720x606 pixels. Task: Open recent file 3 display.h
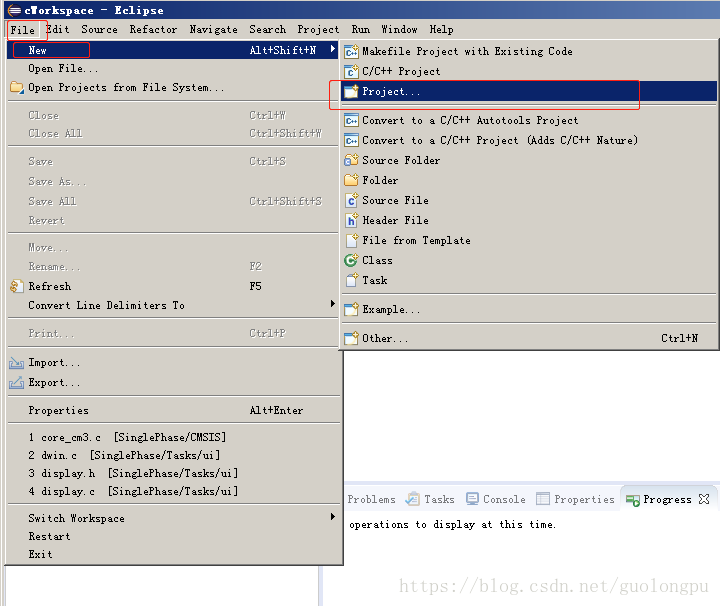coord(173,473)
